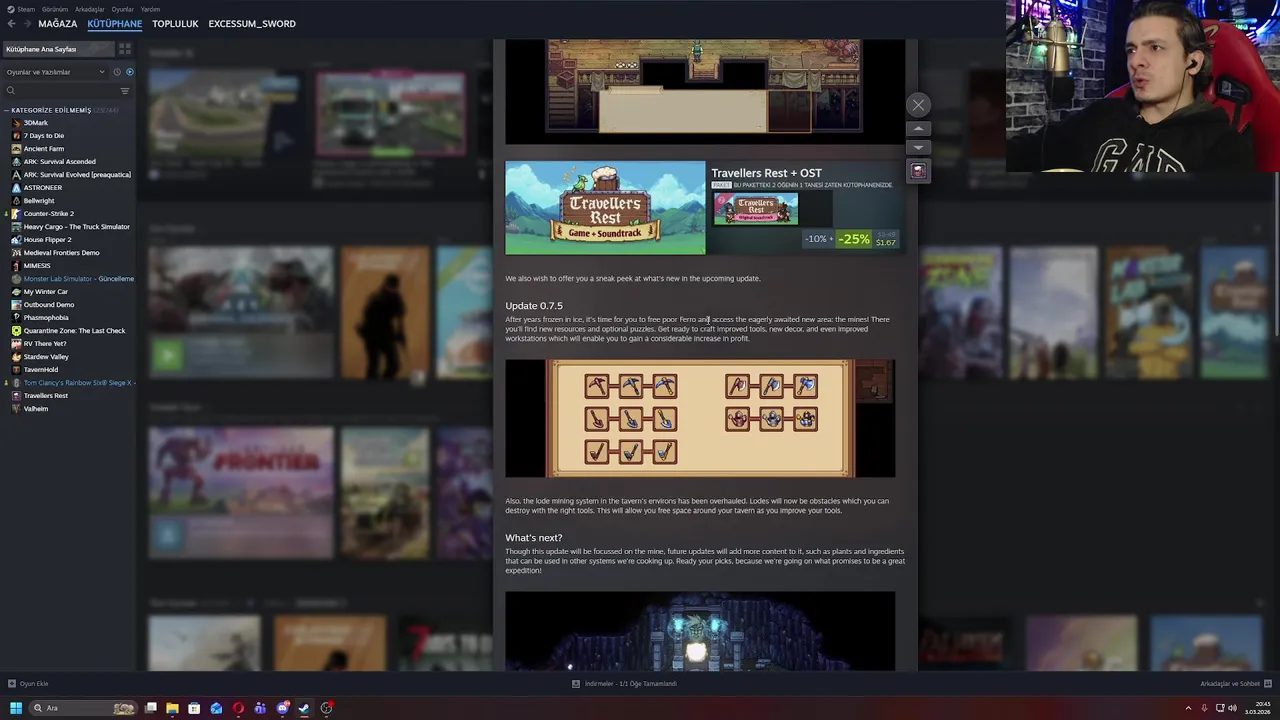Open the Arkadaşlar menu

[89, 9]
